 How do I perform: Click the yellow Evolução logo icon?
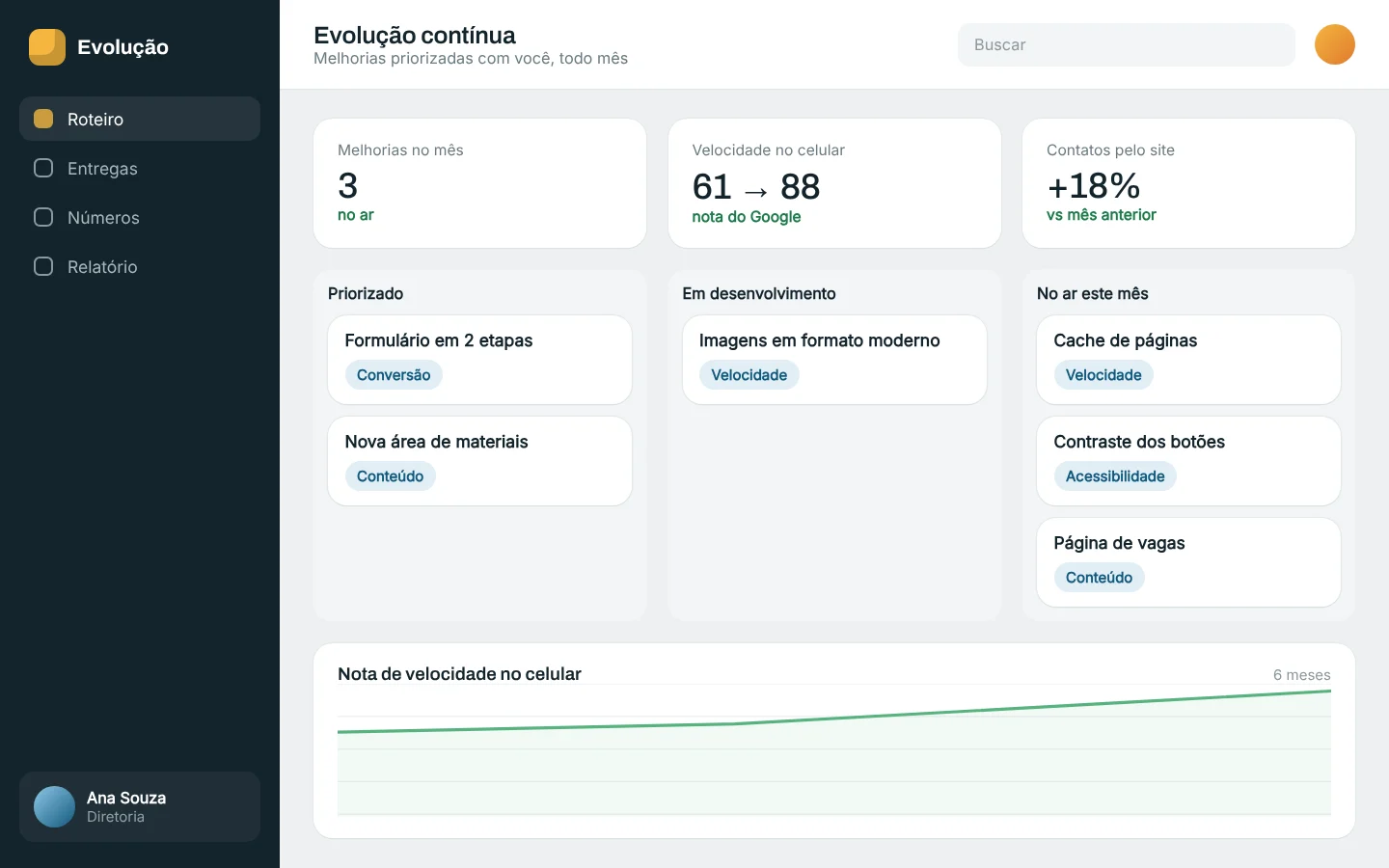point(47,47)
